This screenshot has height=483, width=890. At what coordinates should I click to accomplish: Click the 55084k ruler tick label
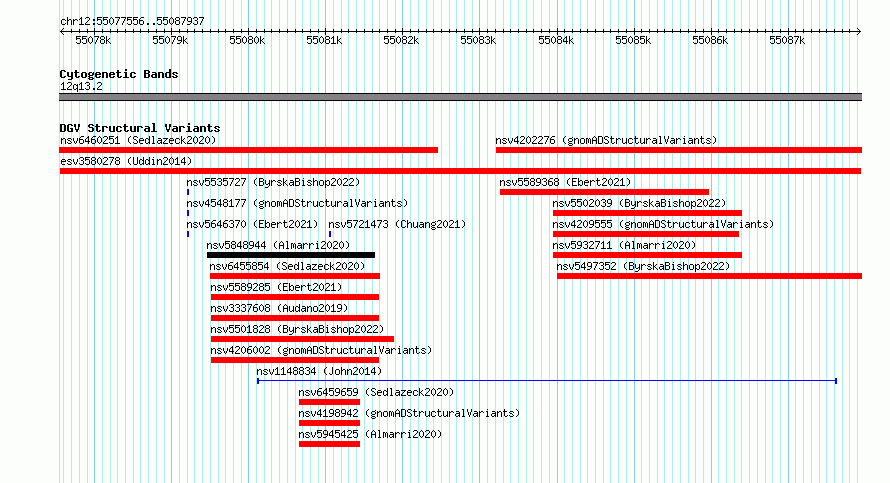point(556,40)
